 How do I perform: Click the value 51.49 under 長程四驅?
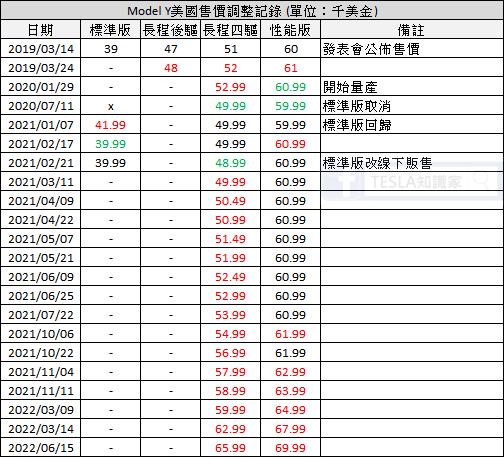[x=230, y=239]
